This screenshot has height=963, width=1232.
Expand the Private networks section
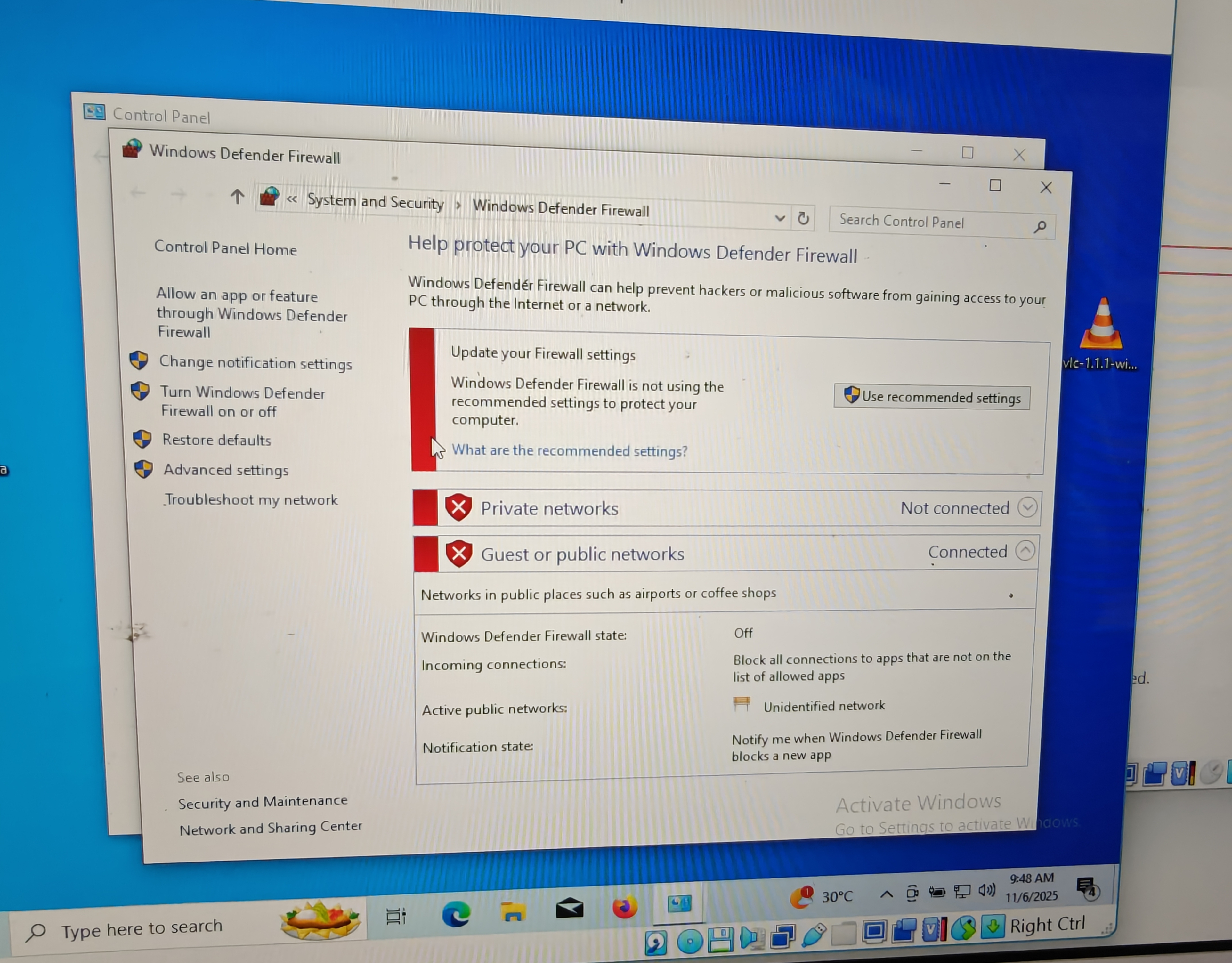coord(1027,507)
